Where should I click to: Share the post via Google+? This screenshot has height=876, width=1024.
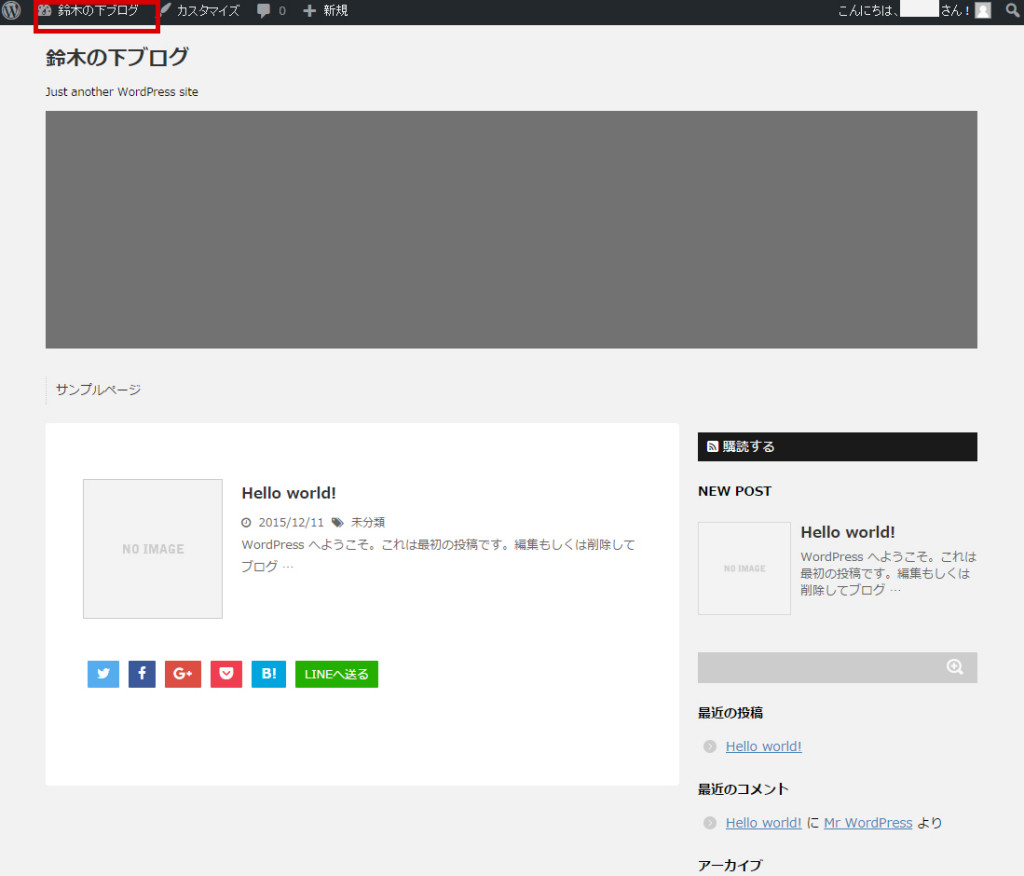(x=182, y=673)
